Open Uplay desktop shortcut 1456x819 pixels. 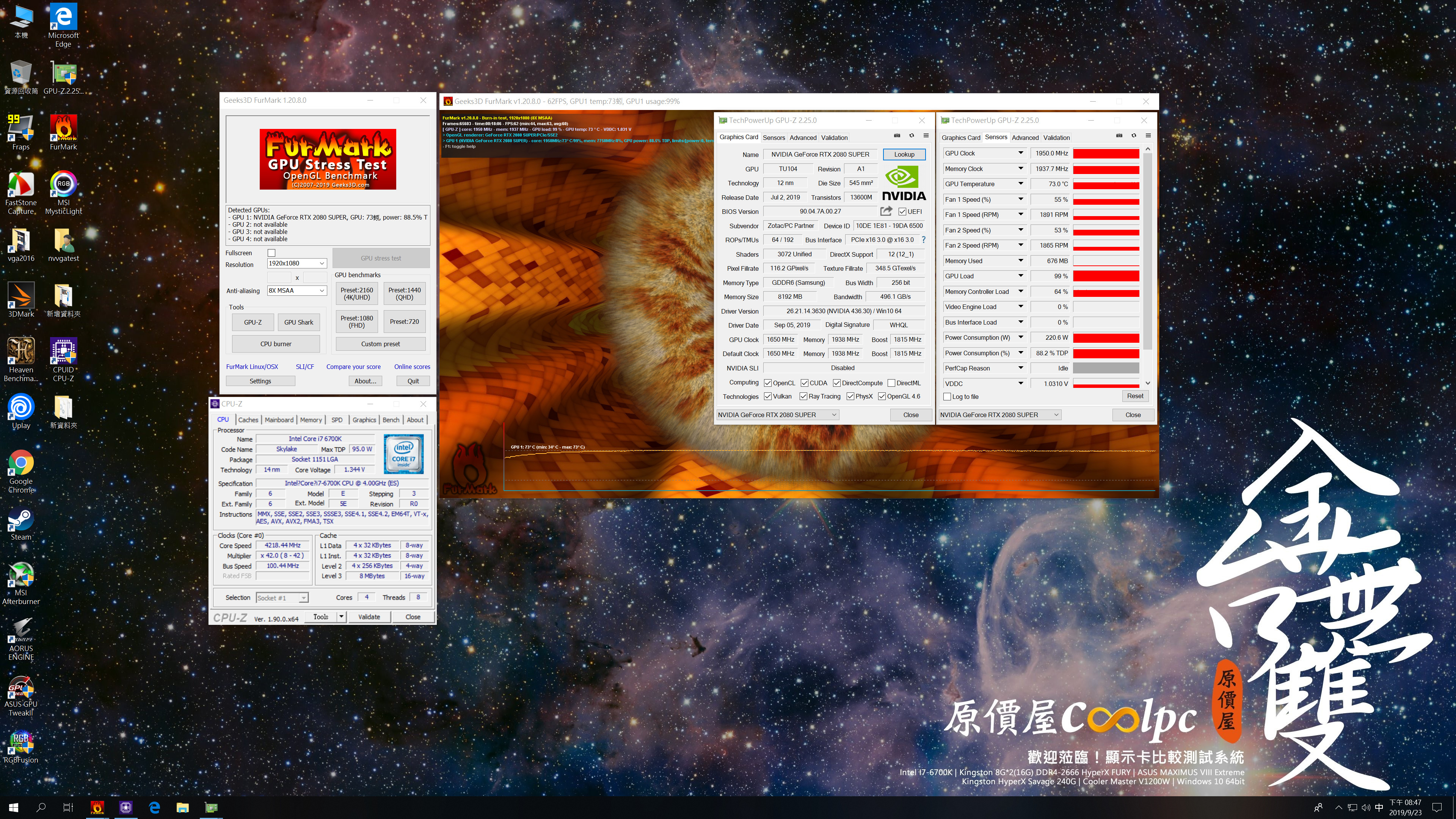21,411
